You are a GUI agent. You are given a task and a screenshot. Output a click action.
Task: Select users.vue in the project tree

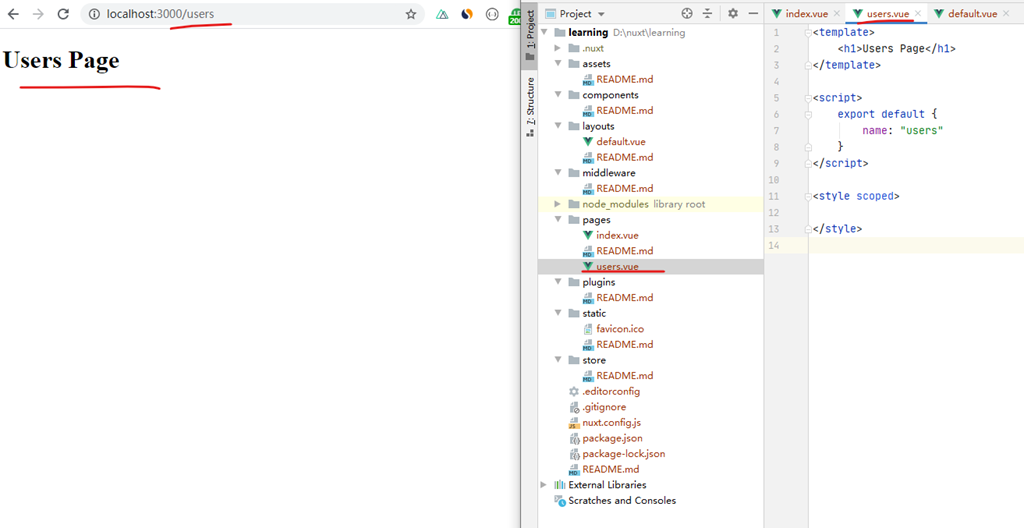tap(617, 267)
